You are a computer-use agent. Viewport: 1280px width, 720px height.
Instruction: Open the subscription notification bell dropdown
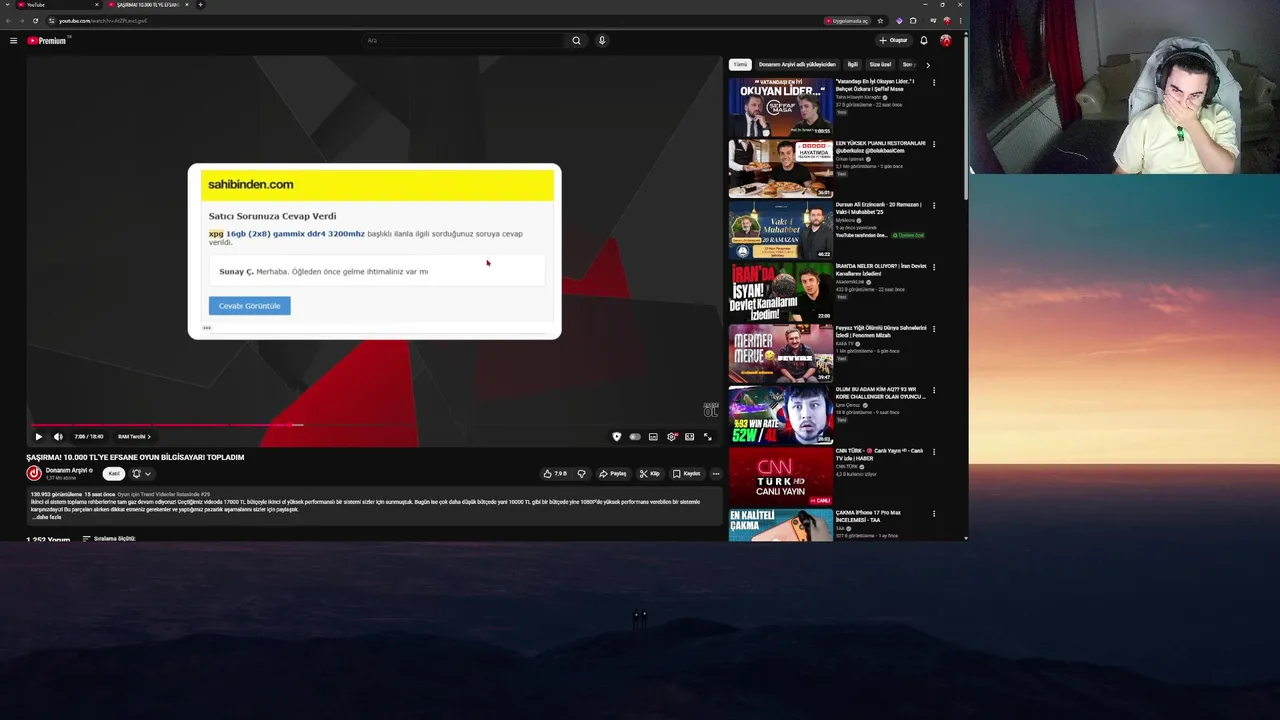(142, 474)
